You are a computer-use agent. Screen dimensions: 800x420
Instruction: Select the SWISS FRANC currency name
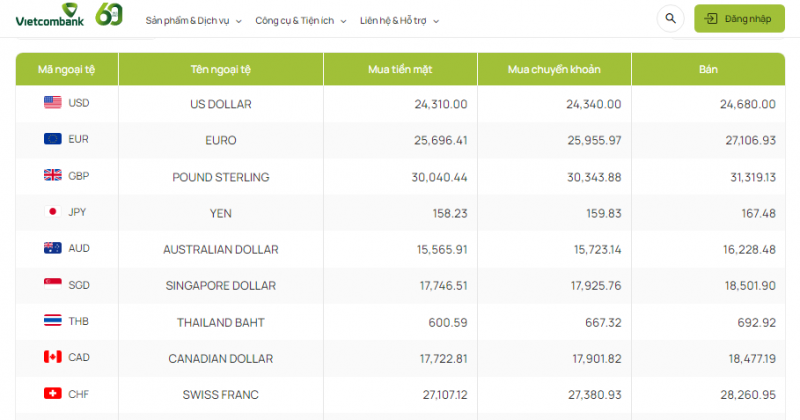click(x=221, y=395)
